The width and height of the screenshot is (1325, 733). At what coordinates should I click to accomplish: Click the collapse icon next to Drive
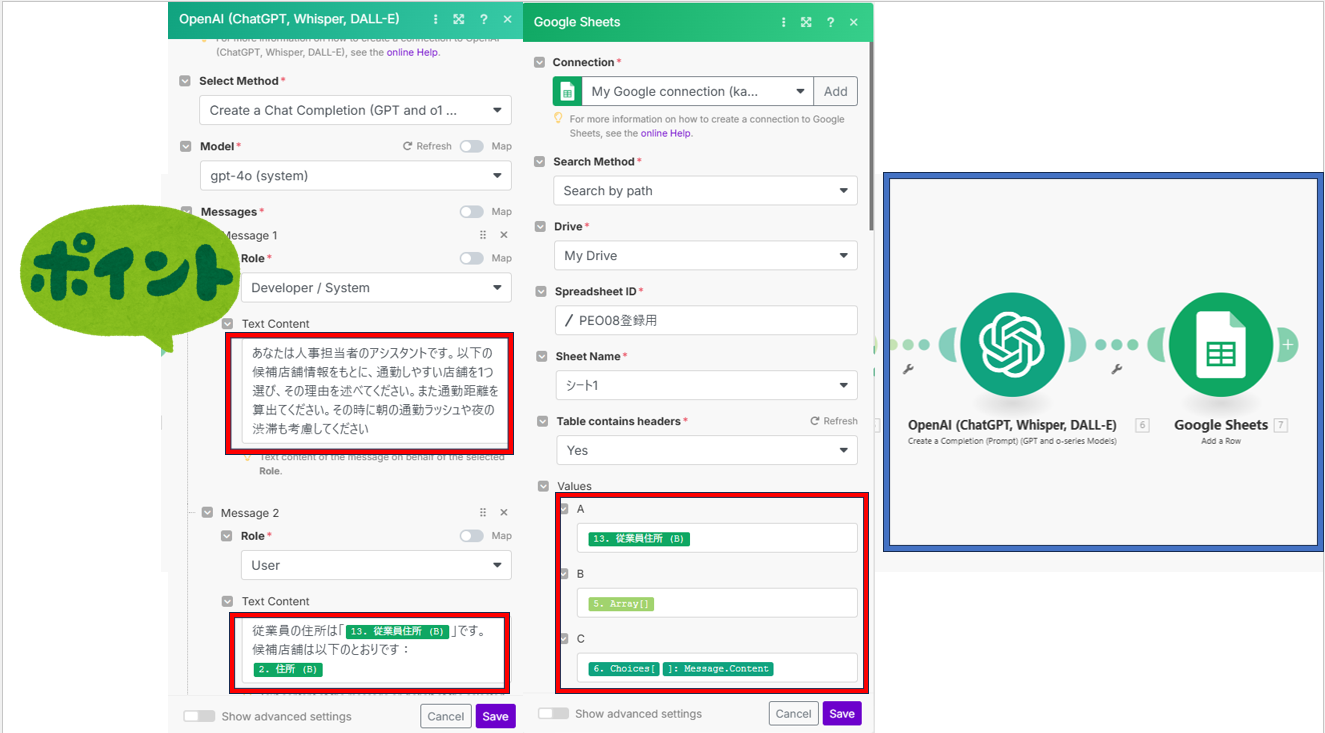[540, 226]
